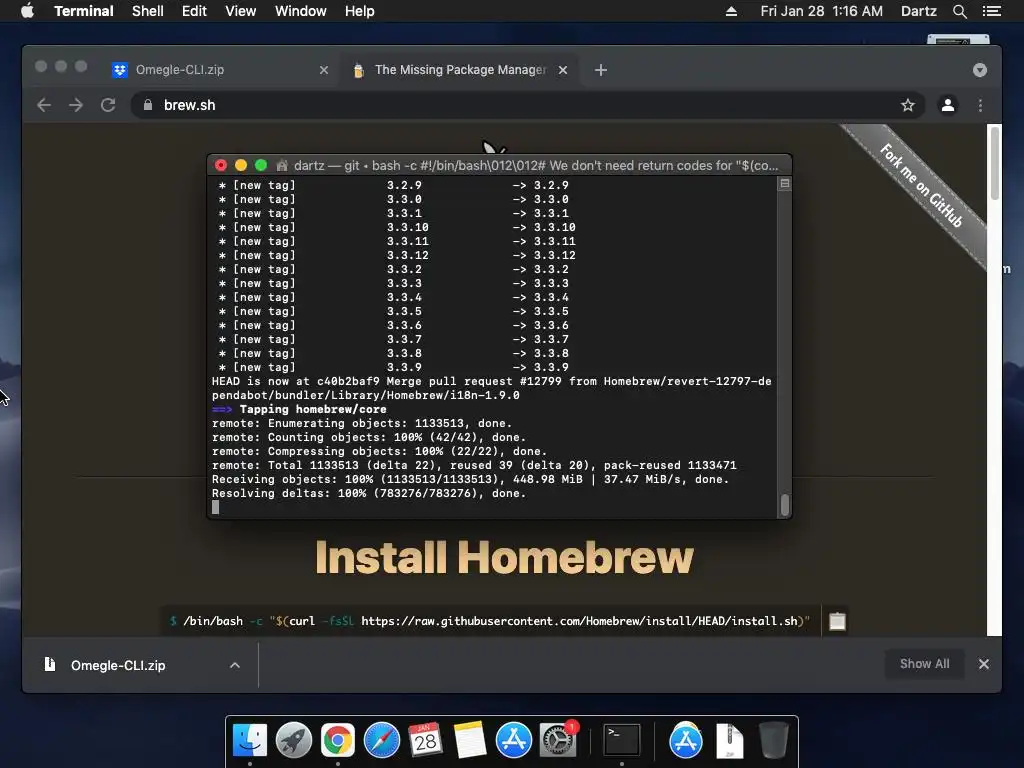Open a new browser tab

601,70
